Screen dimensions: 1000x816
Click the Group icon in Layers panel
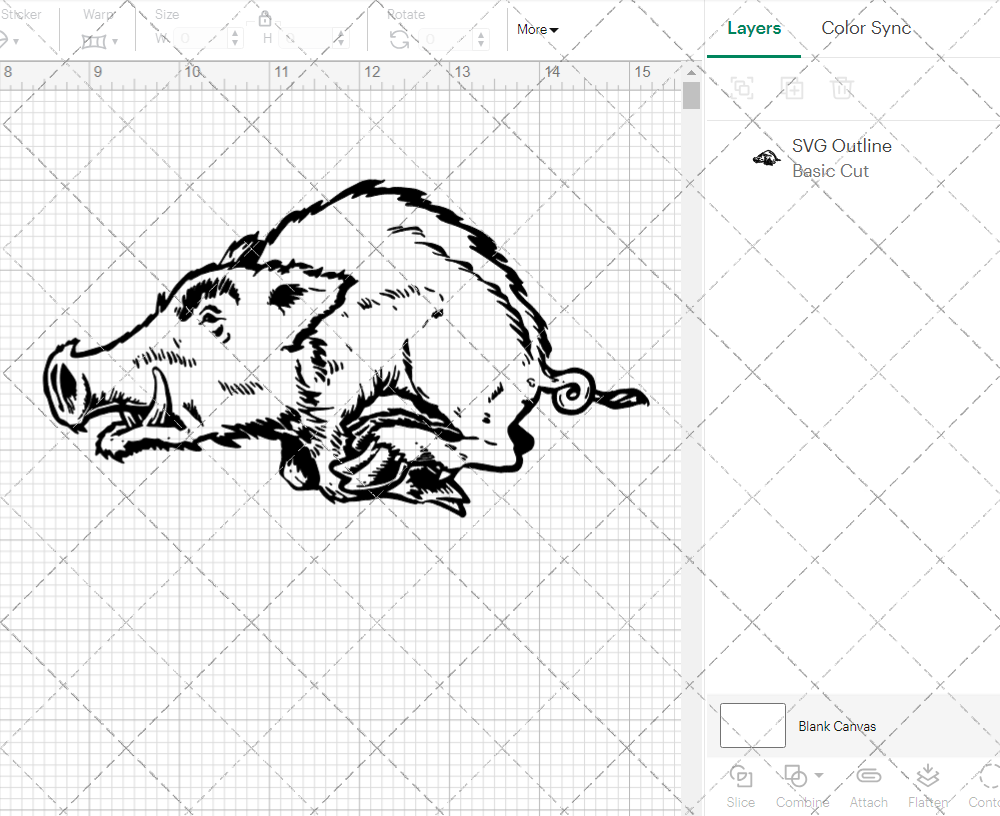[x=742, y=88]
